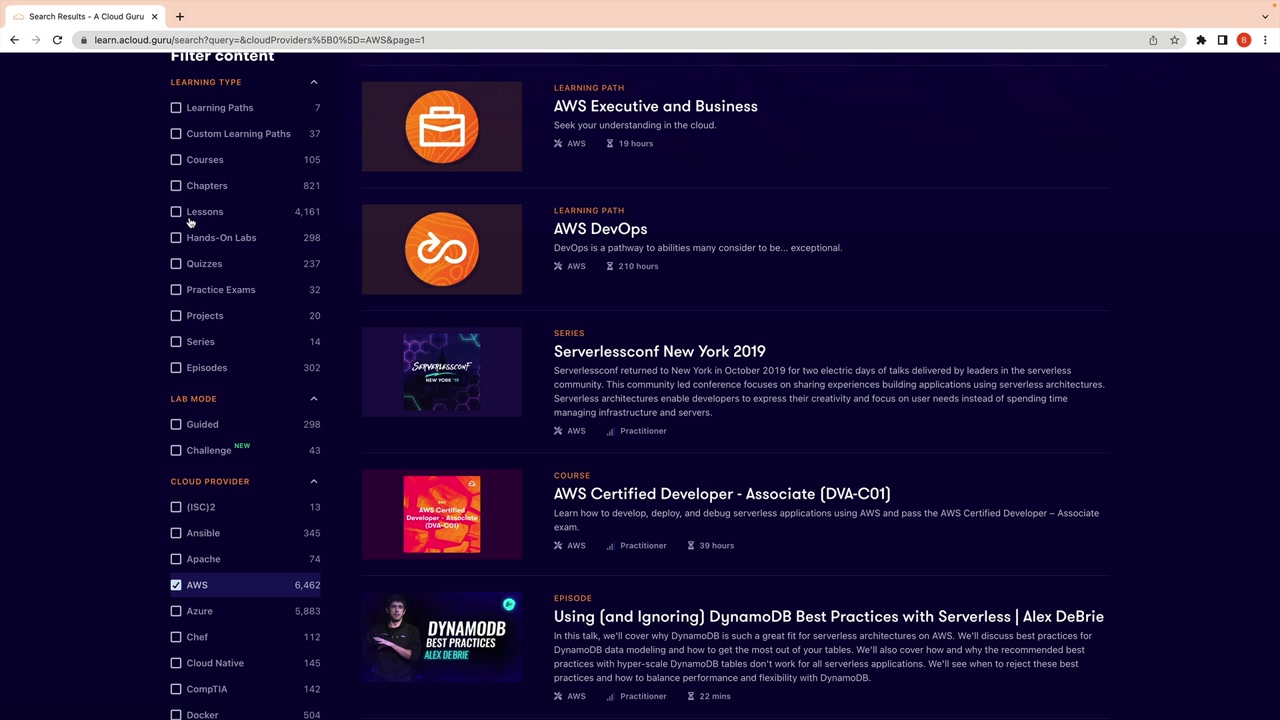Image resolution: width=1280 pixels, height=720 pixels.
Task: Click the AWS provider icon on Serverlessconf result
Action: (x=558, y=431)
